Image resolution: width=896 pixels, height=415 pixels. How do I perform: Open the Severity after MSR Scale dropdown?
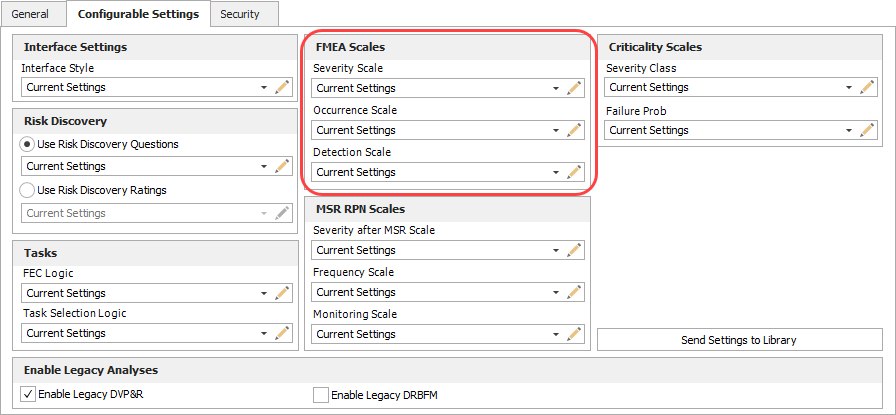[x=556, y=251]
